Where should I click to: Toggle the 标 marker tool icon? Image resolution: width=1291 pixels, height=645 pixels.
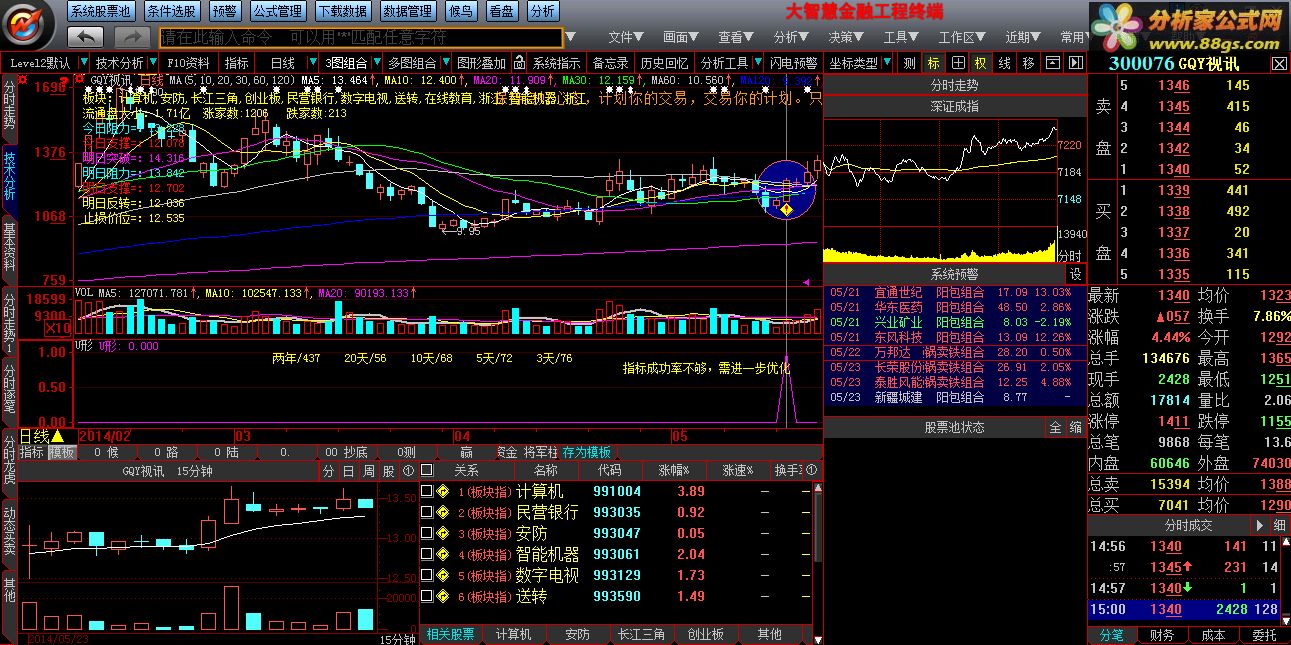pyautogui.click(x=933, y=62)
